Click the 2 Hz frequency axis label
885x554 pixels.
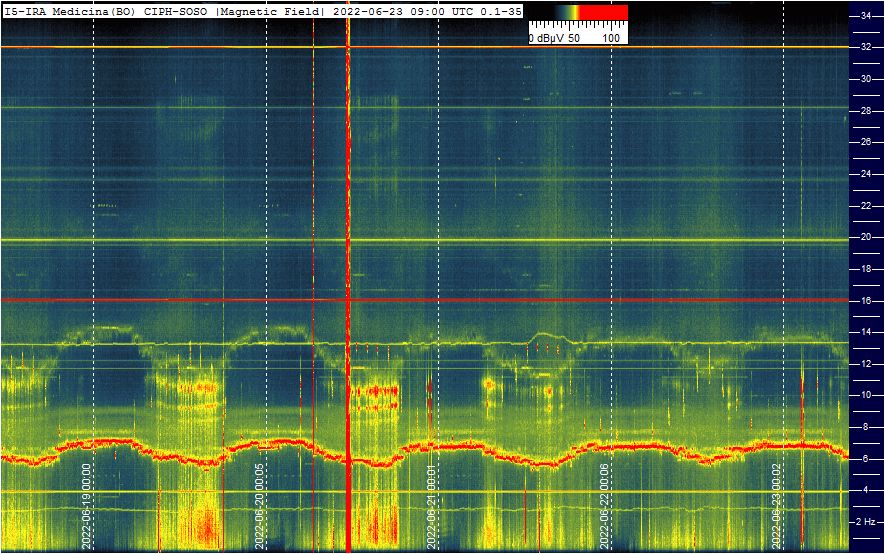click(867, 522)
